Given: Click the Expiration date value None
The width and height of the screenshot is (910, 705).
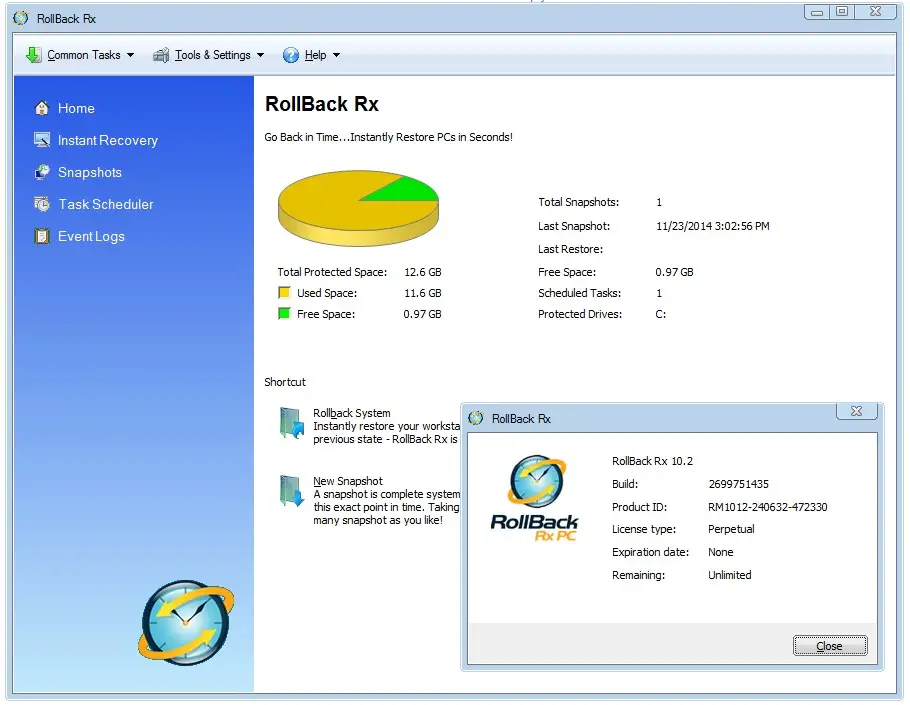Looking at the screenshot, I should tap(720, 552).
